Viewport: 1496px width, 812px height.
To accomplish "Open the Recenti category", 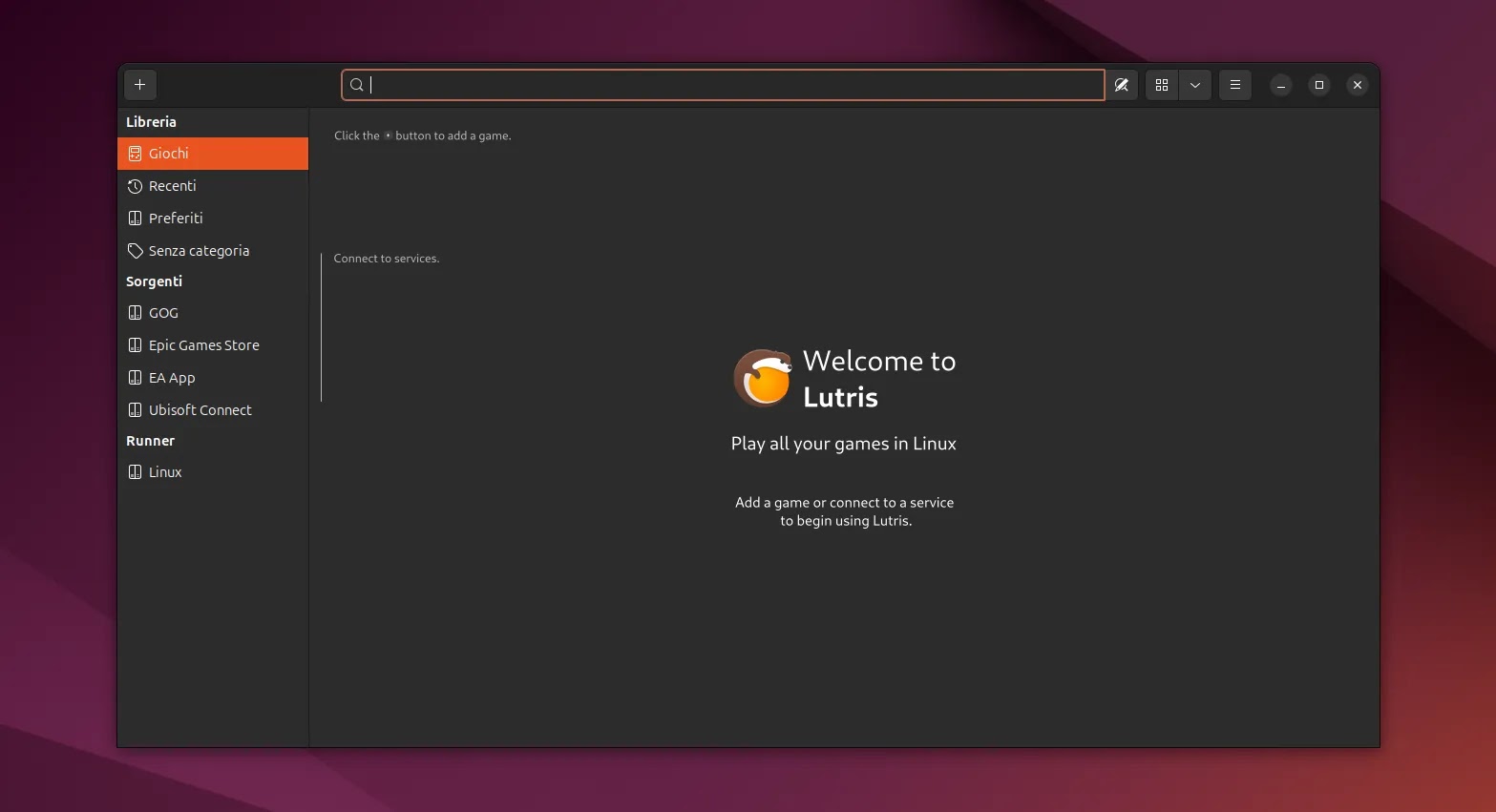I will click(x=213, y=186).
